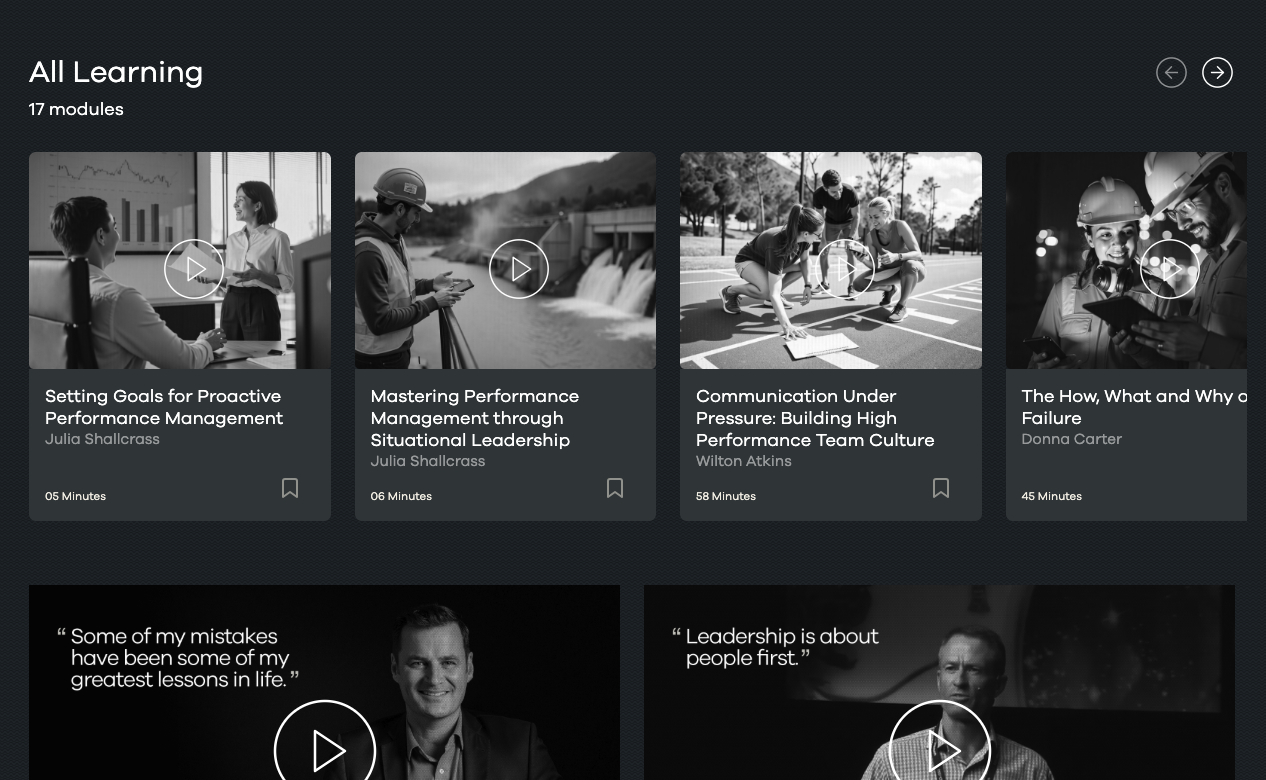The image size is (1266, 780).
Task: Go to next modules with right arrow
Action: [x=1217, y=73]
